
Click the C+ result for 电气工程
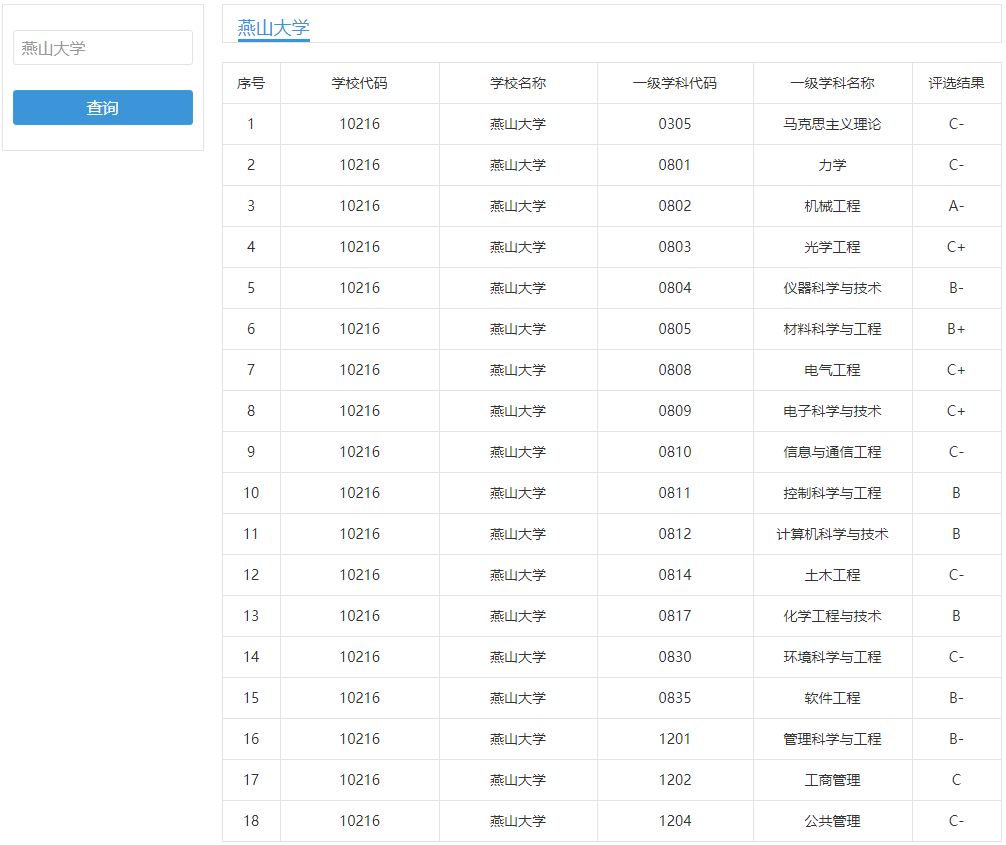click(x=956, y=370)
